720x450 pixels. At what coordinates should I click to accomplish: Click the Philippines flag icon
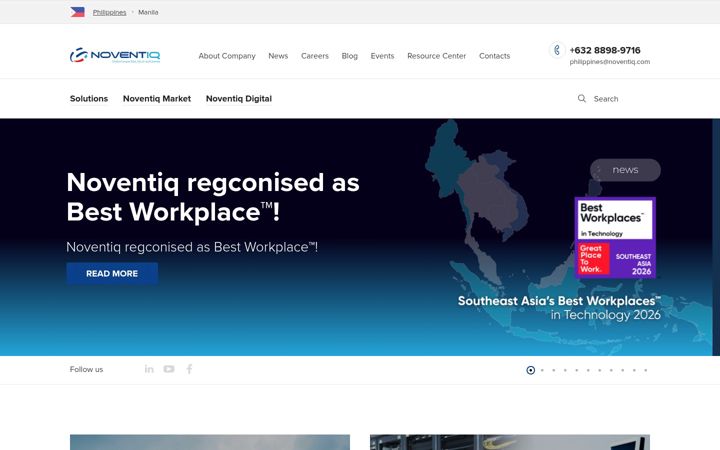(77, 12)
